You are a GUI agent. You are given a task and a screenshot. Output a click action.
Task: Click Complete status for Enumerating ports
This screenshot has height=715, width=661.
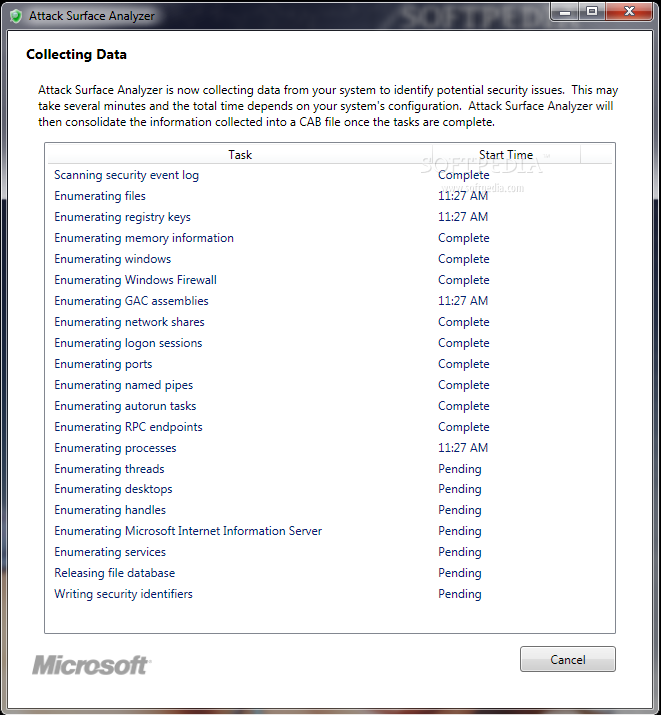tap(464, 364)
